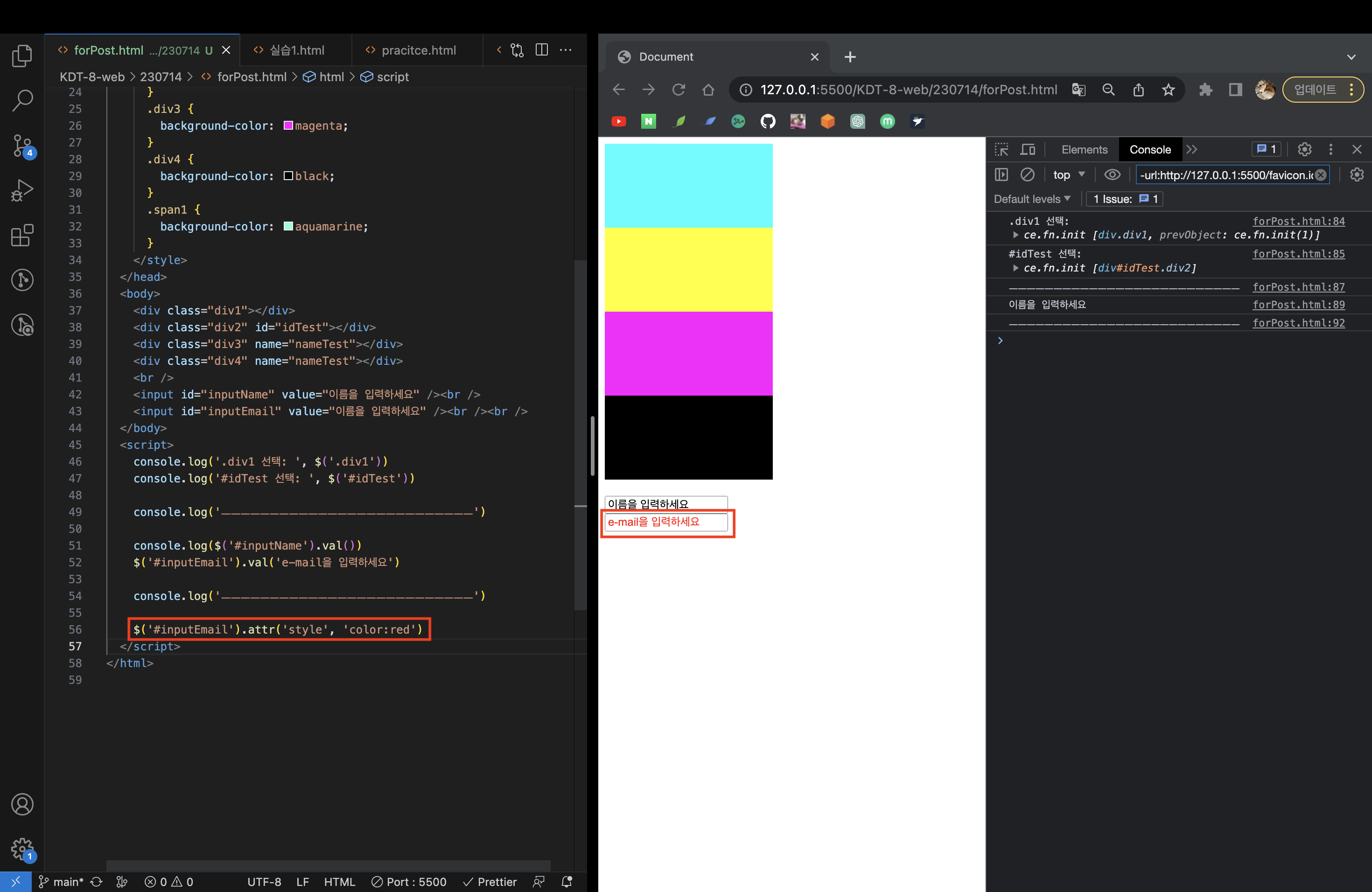Image resolution: width=1372 pixels, height=892 pixels.
Task: Click the browser address bar URL
Action: [909, 89]
